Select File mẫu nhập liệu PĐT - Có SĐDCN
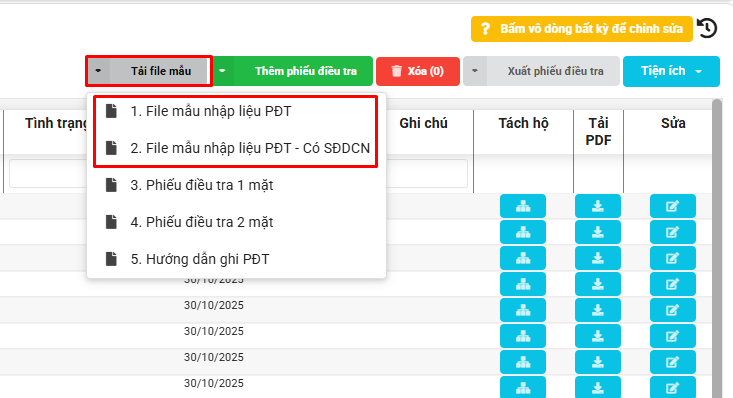The height and width of the screenshot is (398, 733). click(236, 148)
